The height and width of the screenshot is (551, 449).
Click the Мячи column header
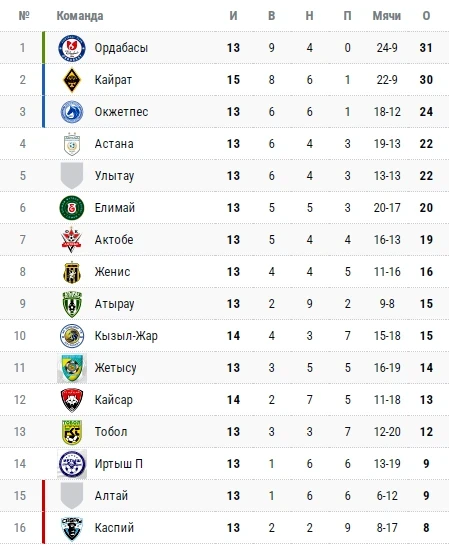click(386, 16)
